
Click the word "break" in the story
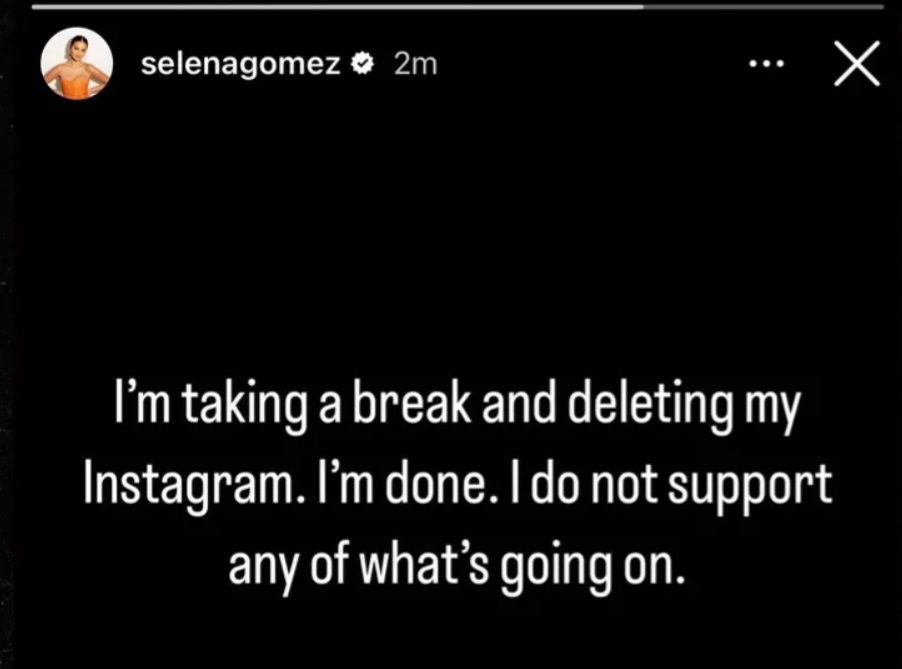coord(412,401)
